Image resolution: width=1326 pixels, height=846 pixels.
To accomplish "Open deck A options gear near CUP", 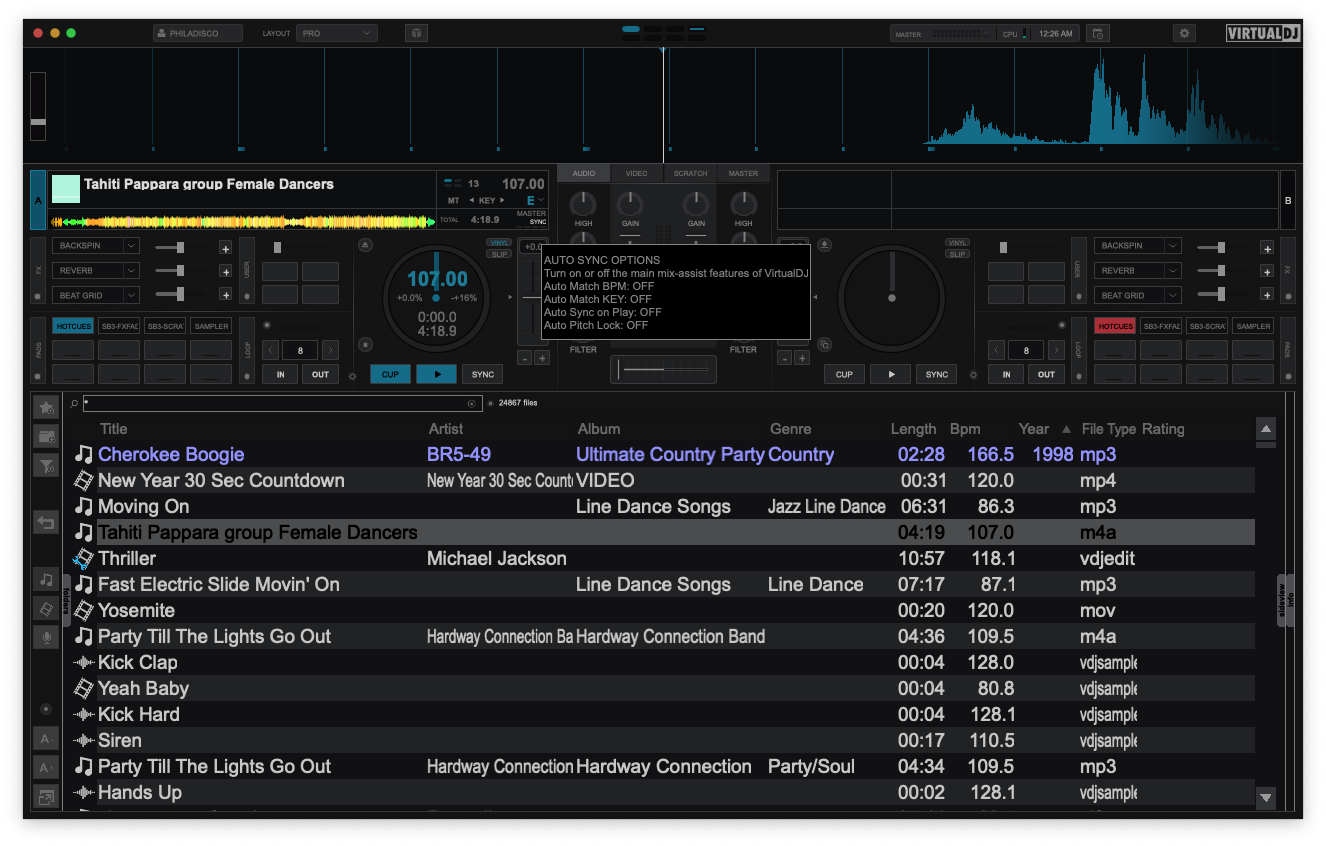I will pyautogui.click(x=352, y=376).
